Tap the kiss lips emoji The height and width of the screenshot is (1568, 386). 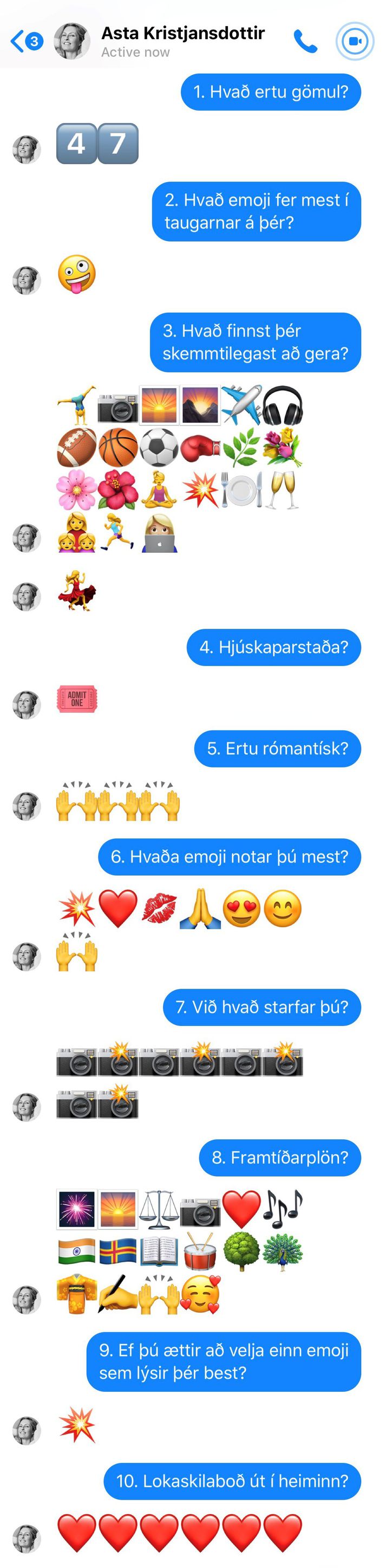pos(159,908)
